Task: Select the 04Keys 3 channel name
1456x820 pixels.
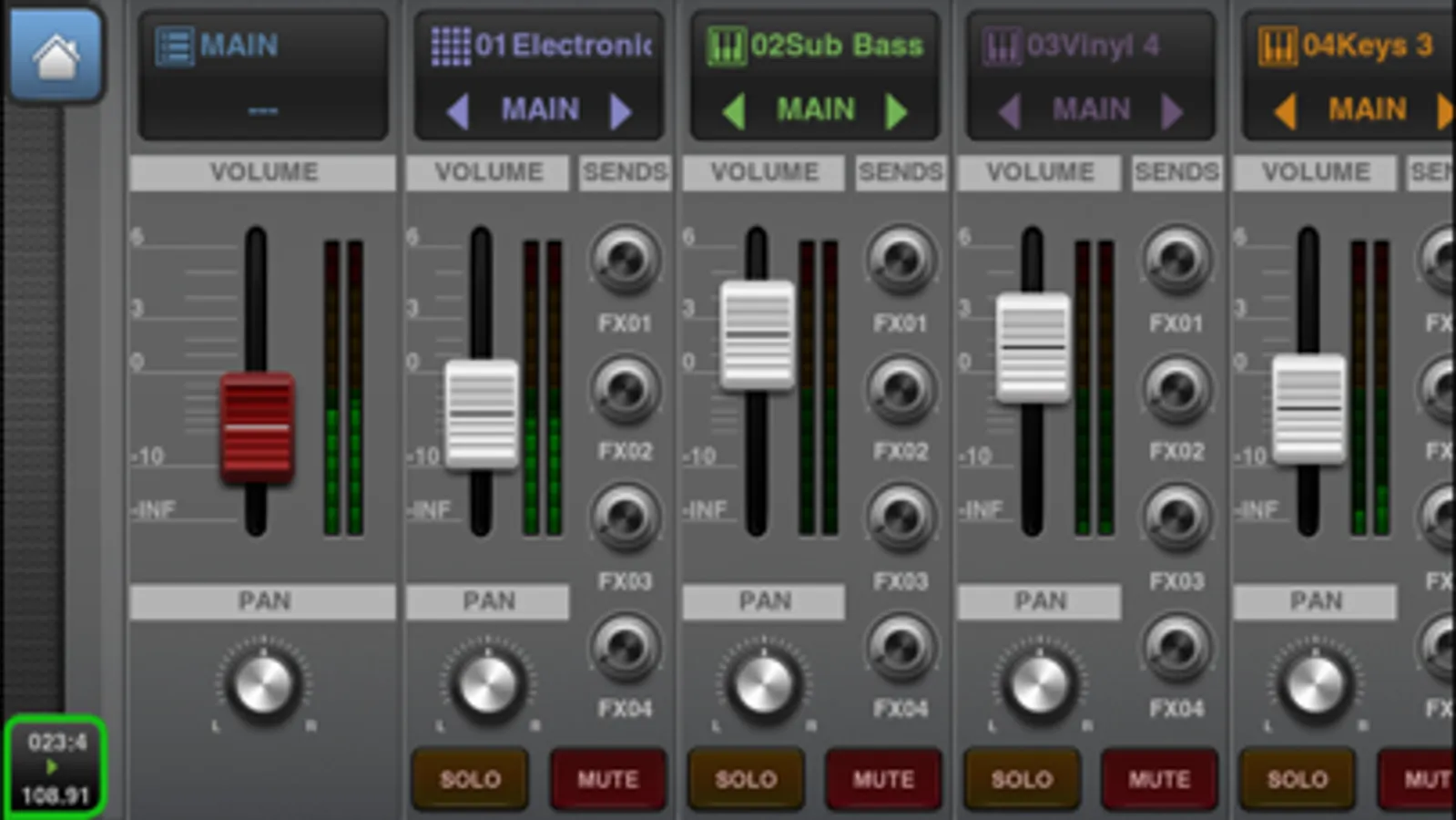Action: [x=1368, y=45]
